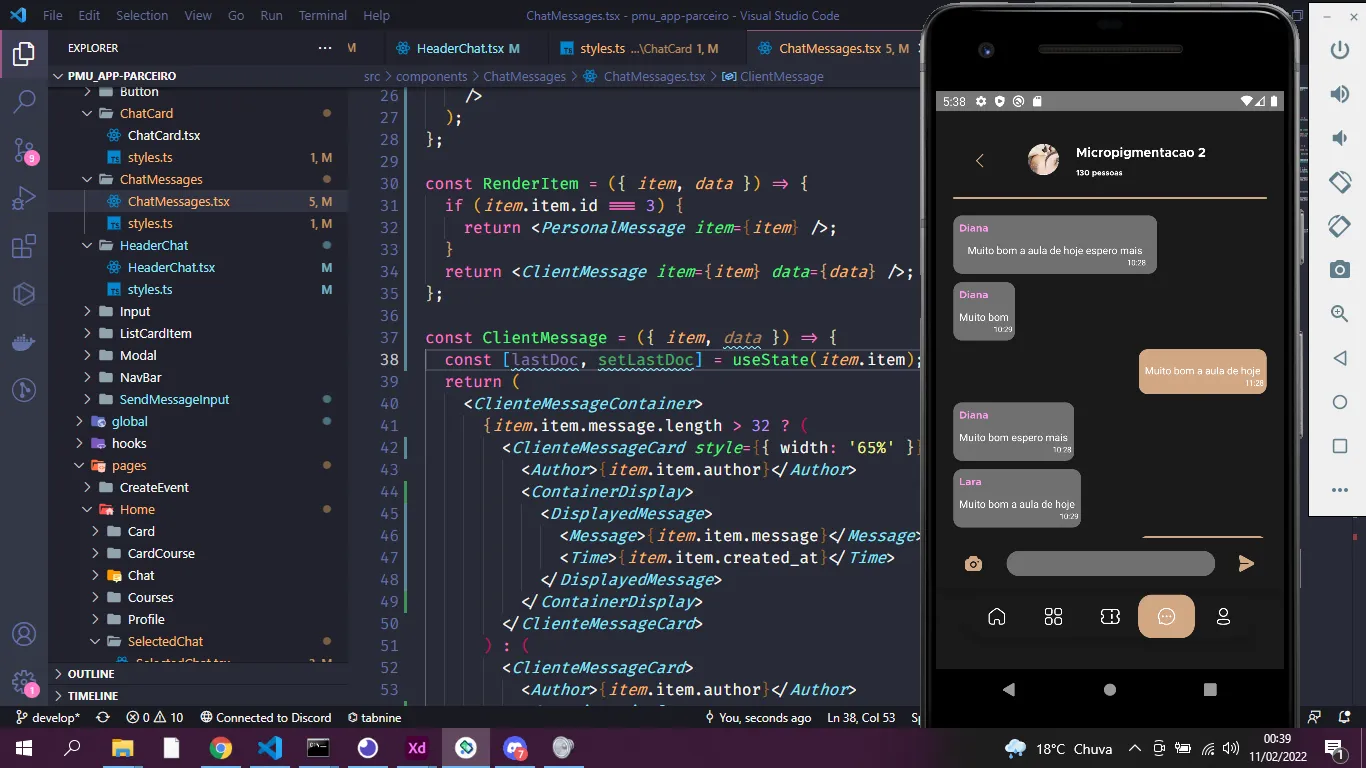The height and width of the screenshot is (768, 1366).
Task: Take an emulator screenshot with camera icon
Action: pos(1339,269)
